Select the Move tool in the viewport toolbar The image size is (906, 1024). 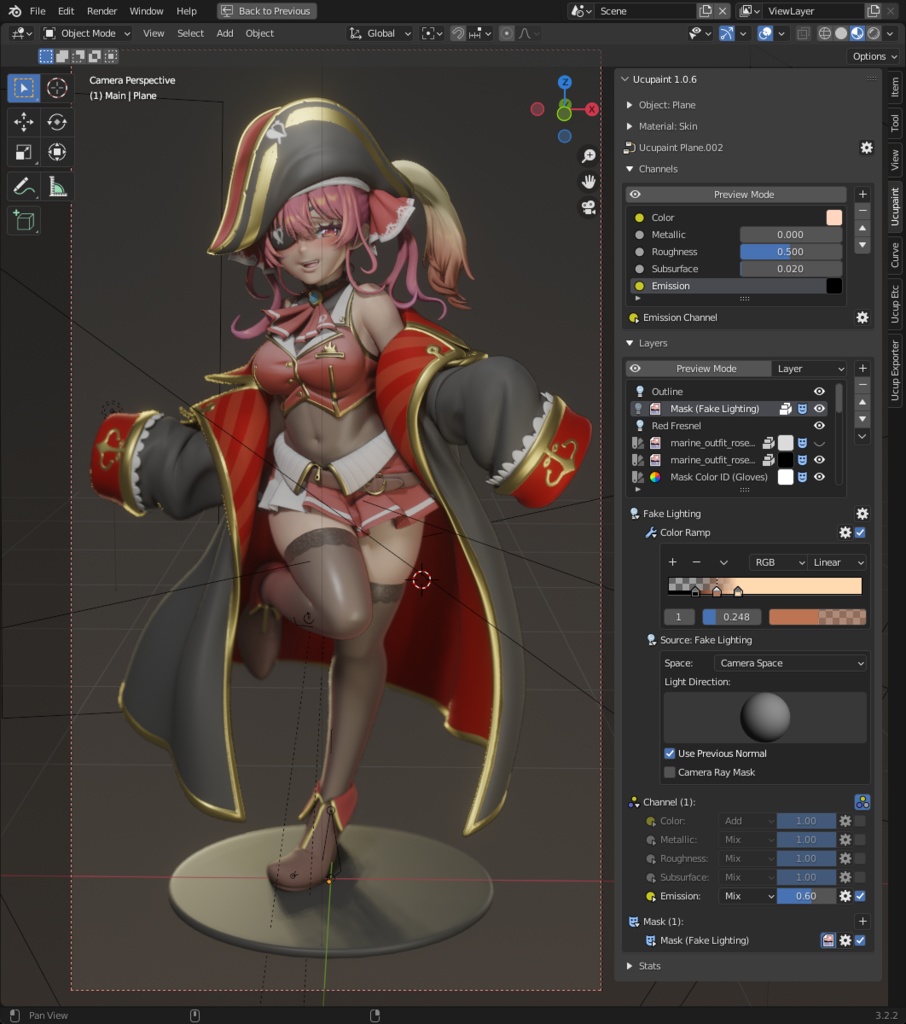click(24, 122)
